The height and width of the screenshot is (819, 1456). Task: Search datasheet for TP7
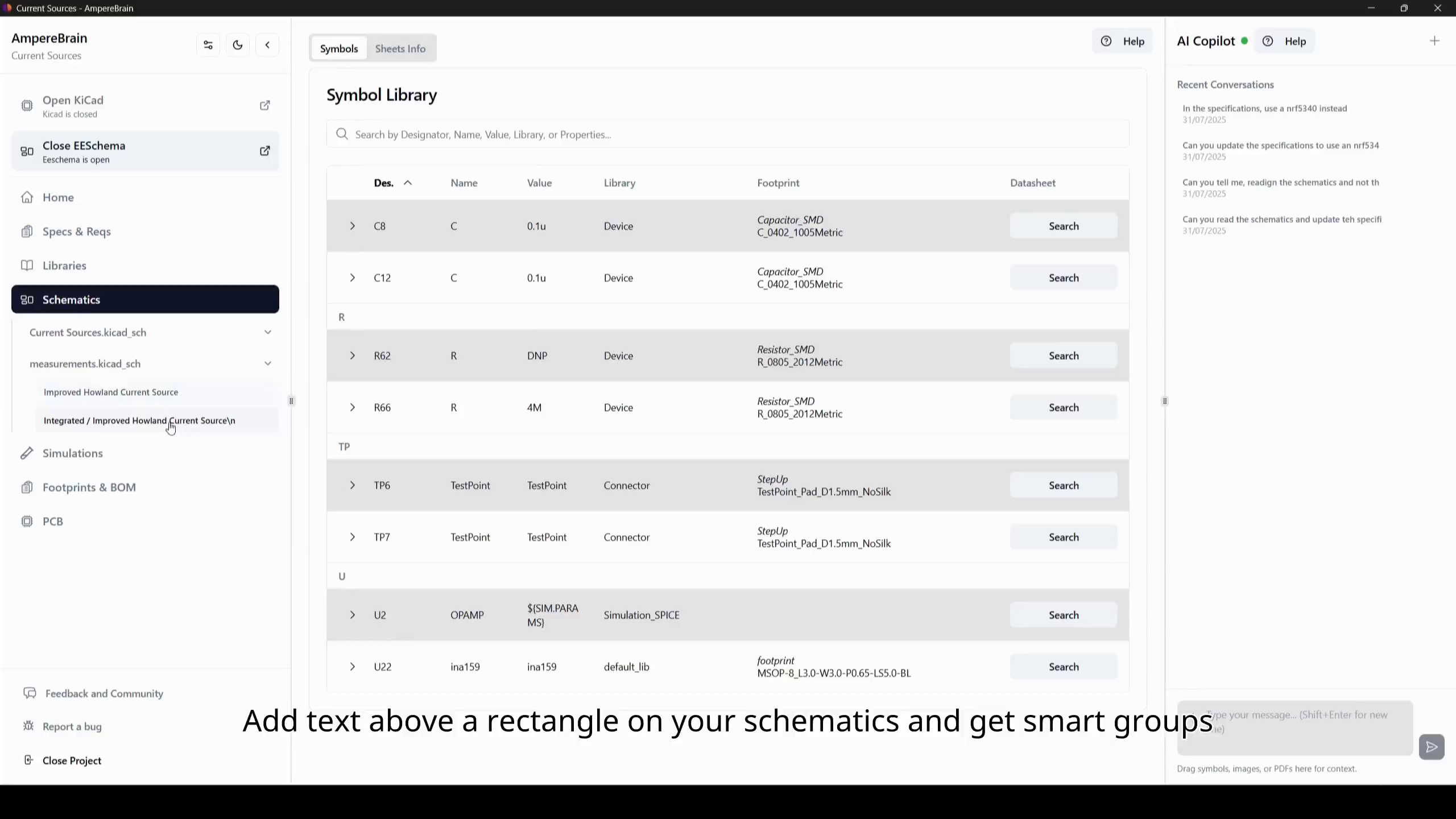tap(1064, 537)
